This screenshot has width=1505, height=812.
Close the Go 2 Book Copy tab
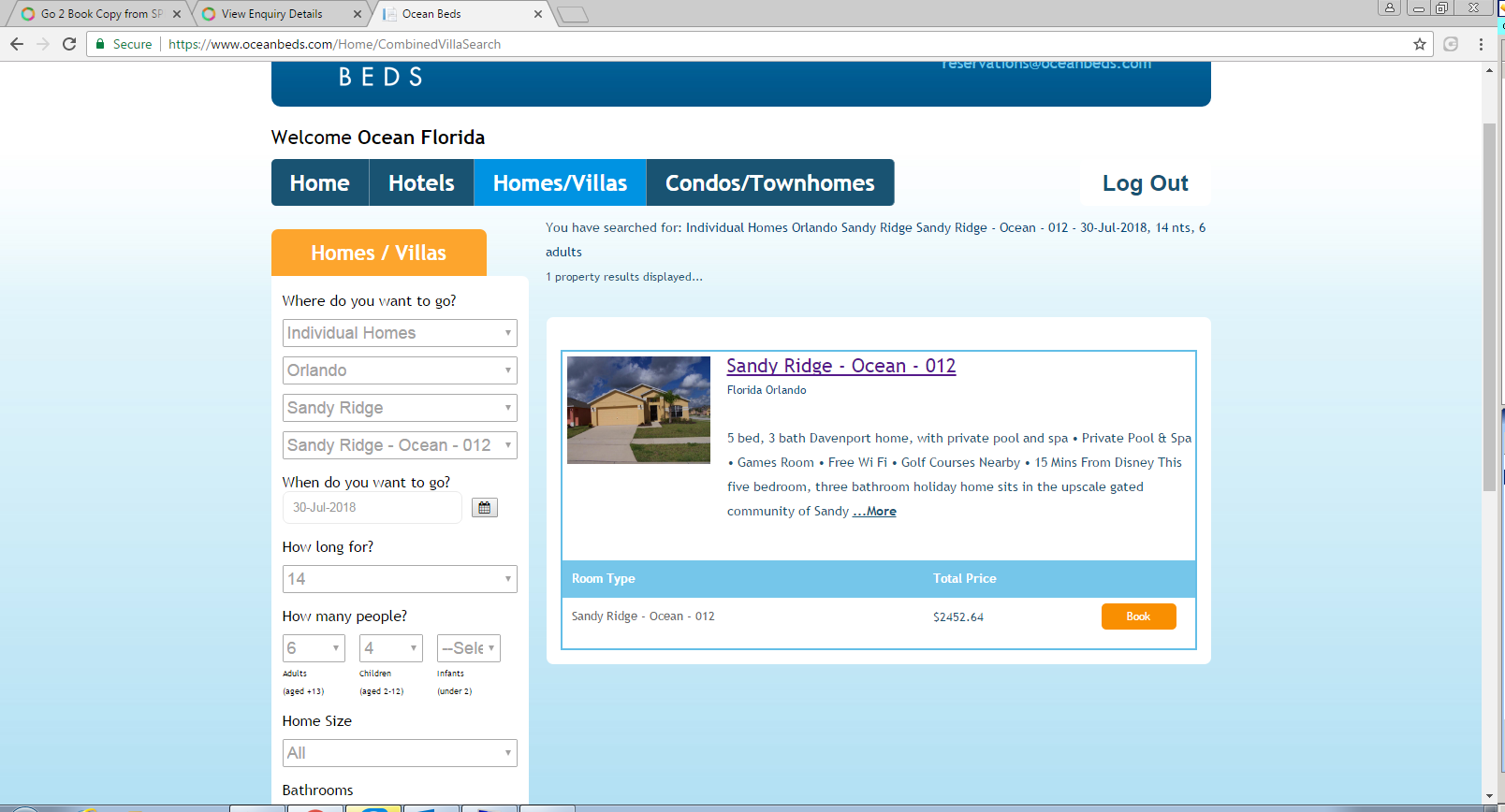pyautogui.click(x=176, y=14)
